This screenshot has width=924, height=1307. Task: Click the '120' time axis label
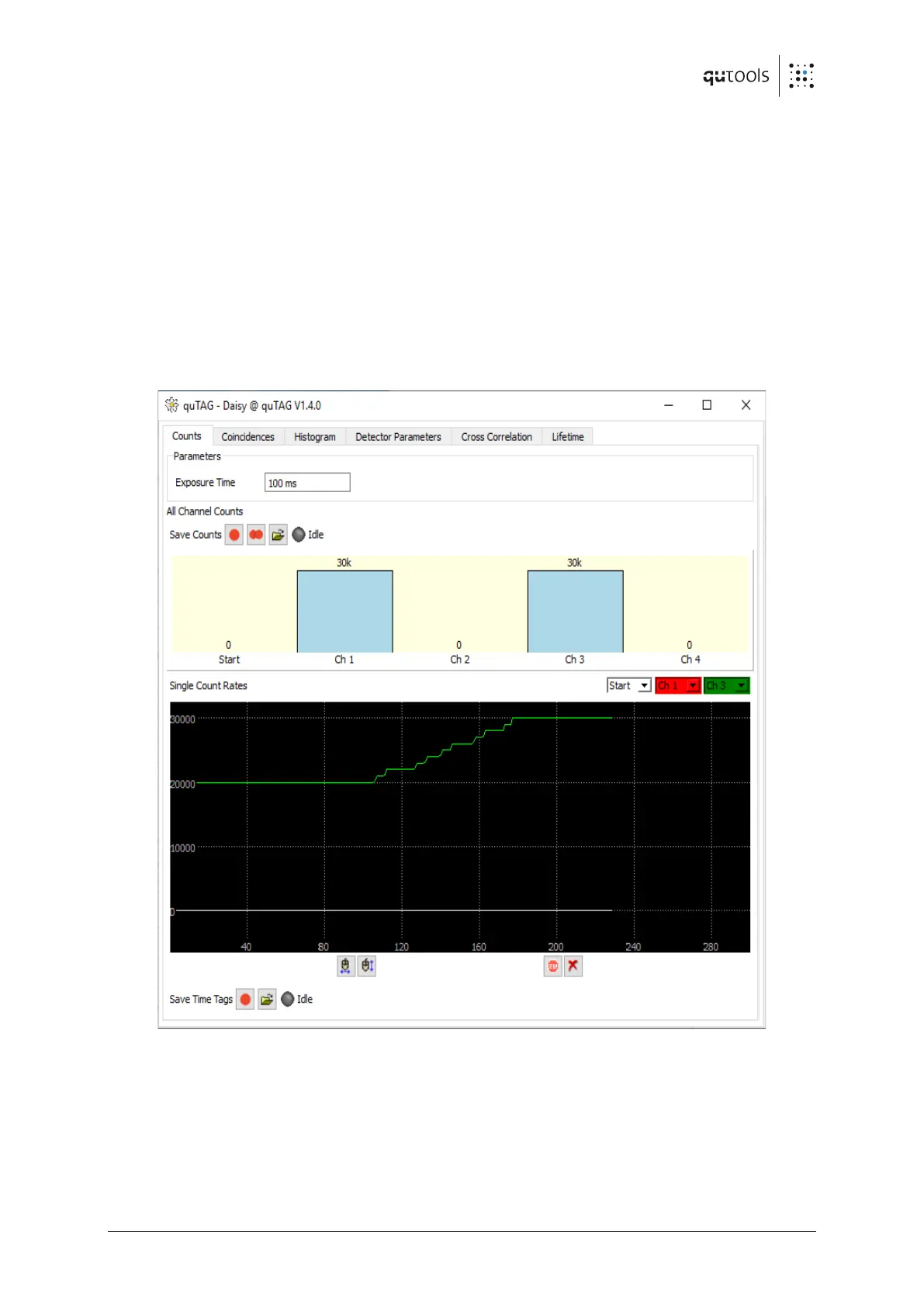(x=401, y=947)
